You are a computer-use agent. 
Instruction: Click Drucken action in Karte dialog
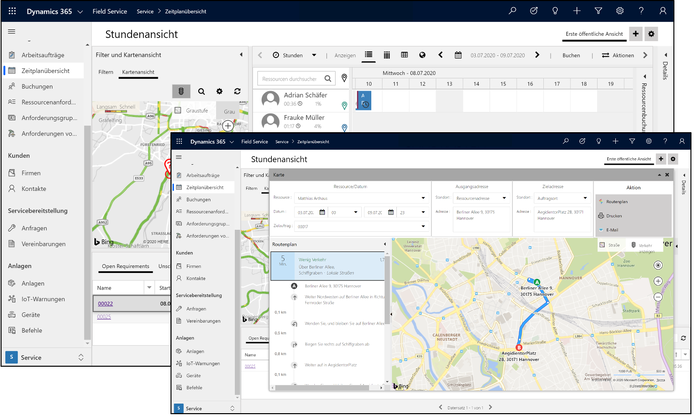tap(614, 216)
